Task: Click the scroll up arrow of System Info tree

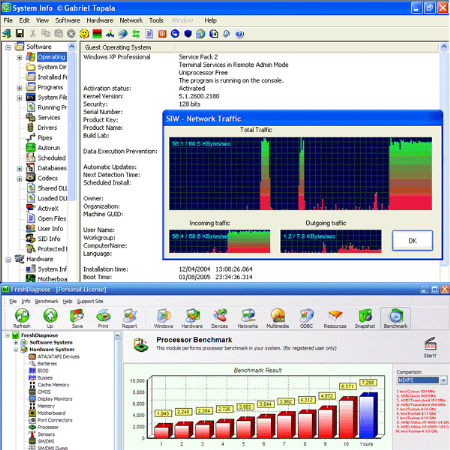Action: (72, 46)
